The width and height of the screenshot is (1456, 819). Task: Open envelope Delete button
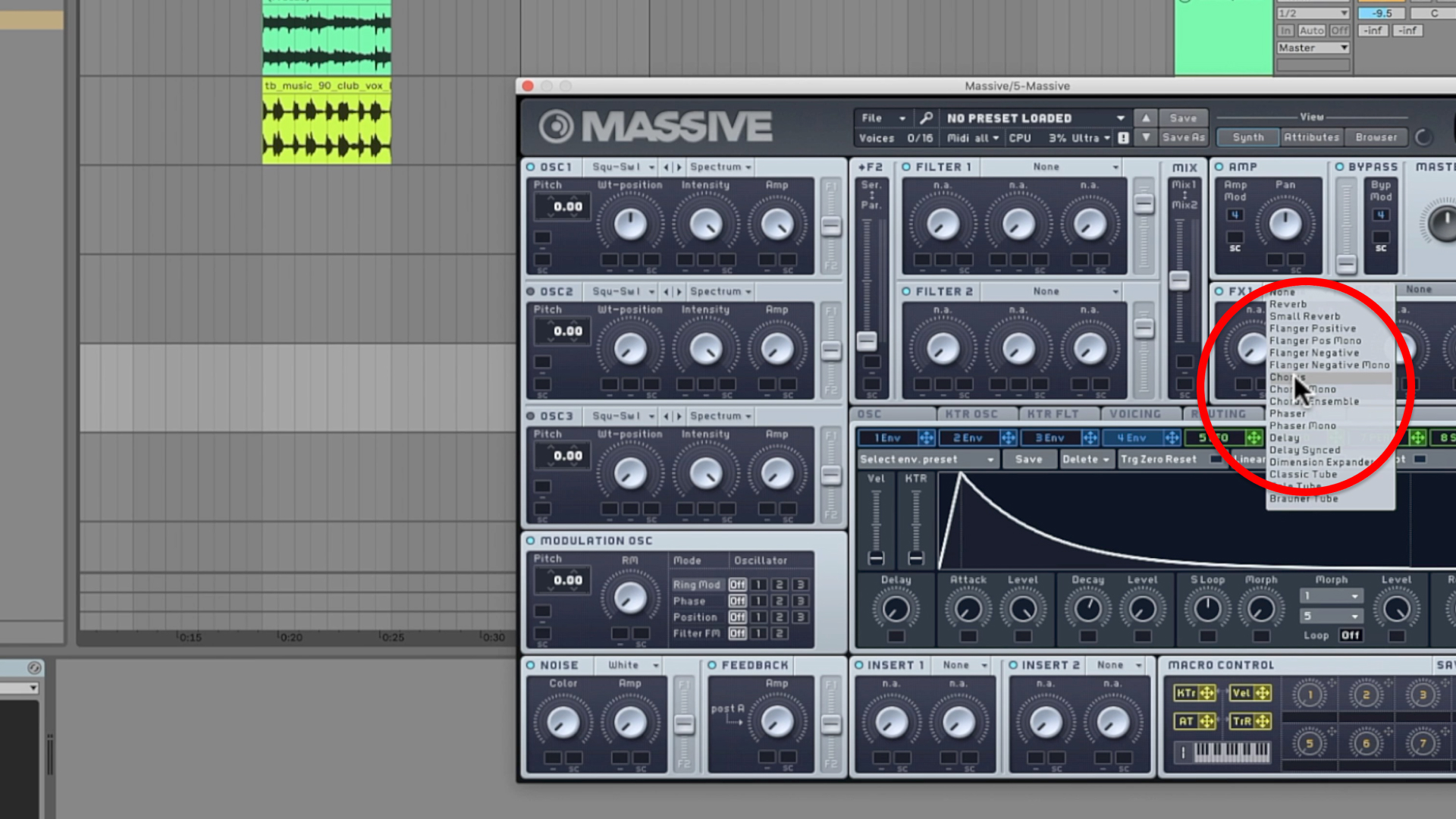click(x=1085, y=460)
